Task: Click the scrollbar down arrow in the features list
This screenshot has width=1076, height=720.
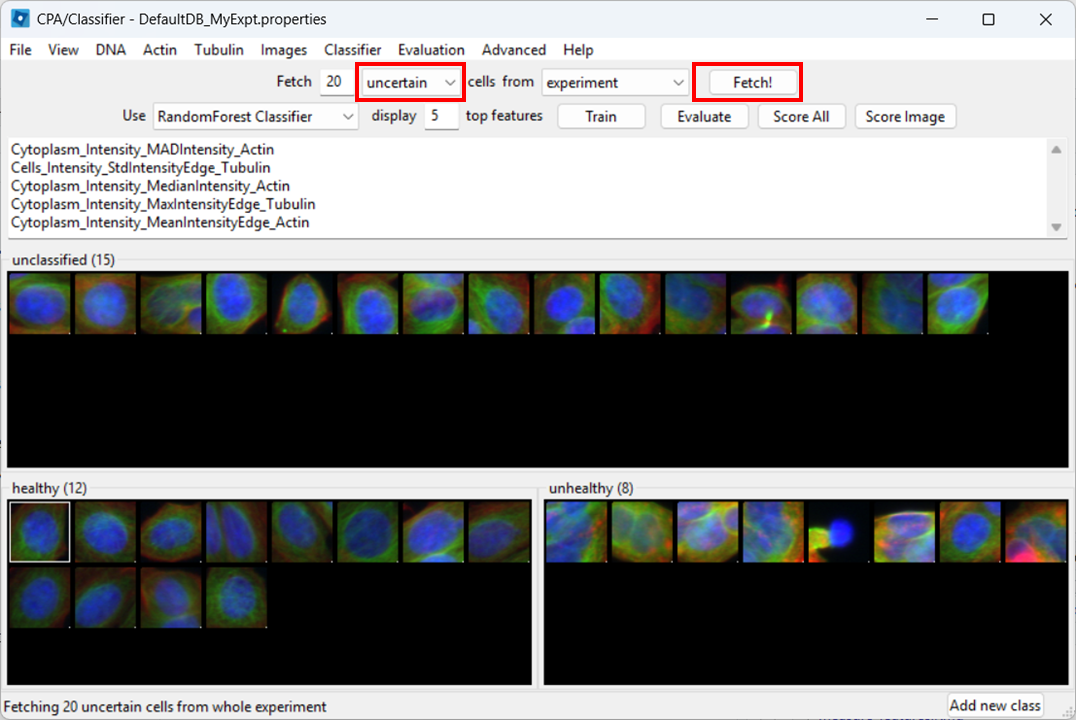Action: (x=1057, y=226)
